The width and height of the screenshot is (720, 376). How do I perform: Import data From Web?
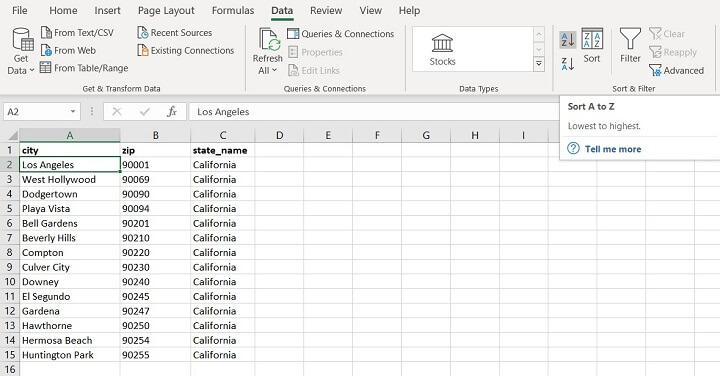pyautogui.click(x=68, y=51)
